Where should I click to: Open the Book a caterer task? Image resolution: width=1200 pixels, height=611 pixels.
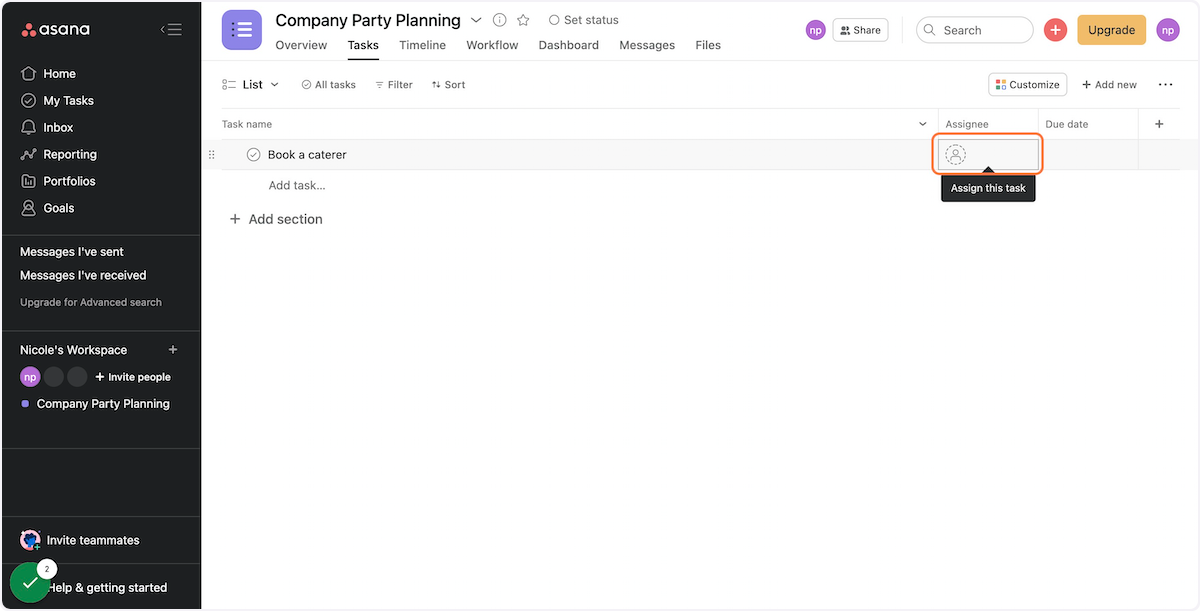coord(307,155)
